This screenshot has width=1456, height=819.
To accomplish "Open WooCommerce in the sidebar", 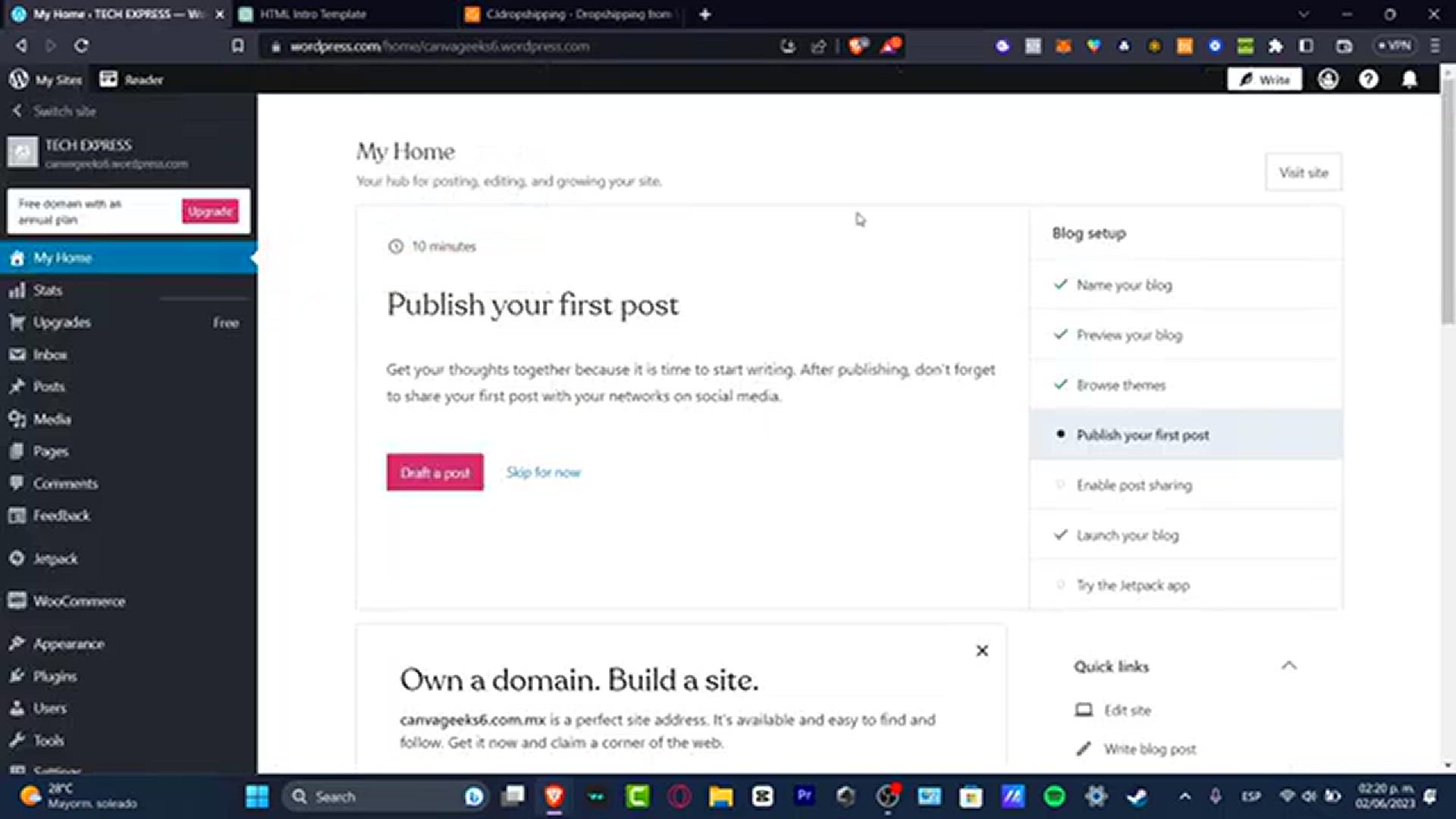I will point(78,601).
